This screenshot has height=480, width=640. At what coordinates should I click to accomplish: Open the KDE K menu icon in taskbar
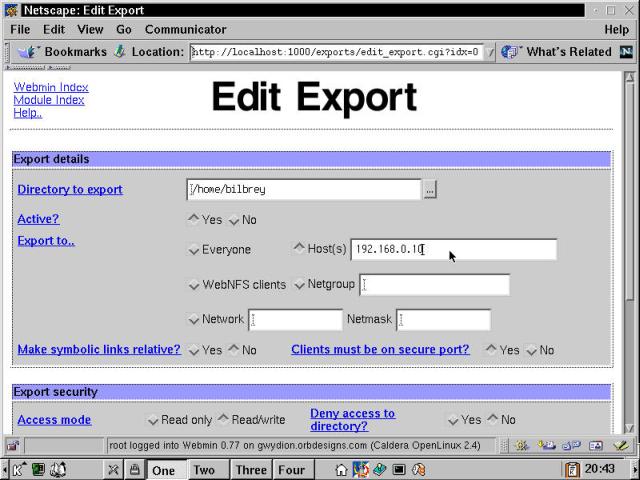[17, 469]
